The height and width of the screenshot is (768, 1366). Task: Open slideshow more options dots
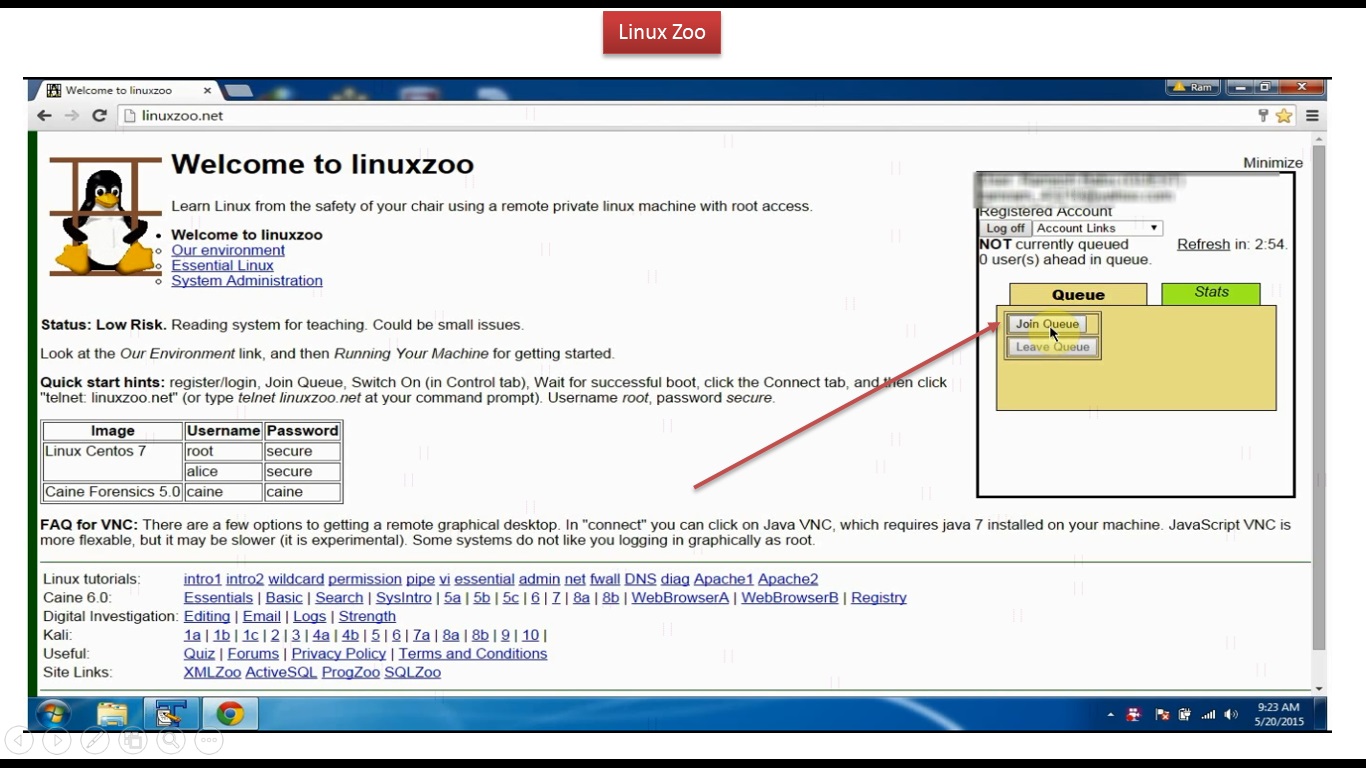pyautogui.click(x=209, y=741)
